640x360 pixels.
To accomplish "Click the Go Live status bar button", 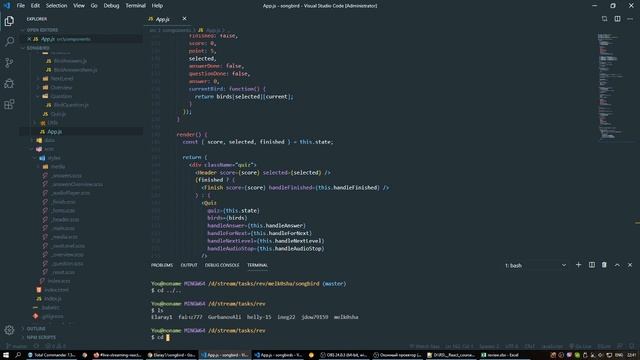I will [580, 347].
